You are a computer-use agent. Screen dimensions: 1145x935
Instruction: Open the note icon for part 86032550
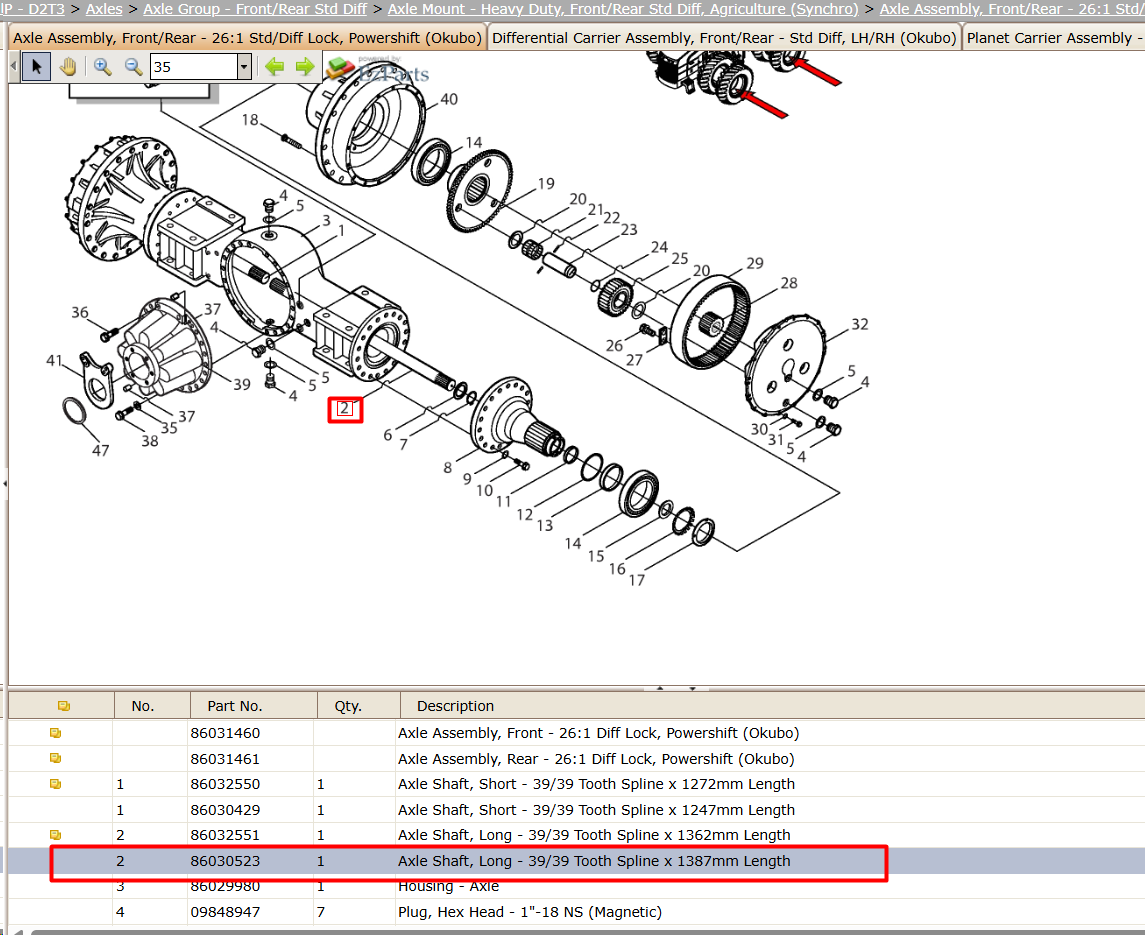(x=55, y=784)
